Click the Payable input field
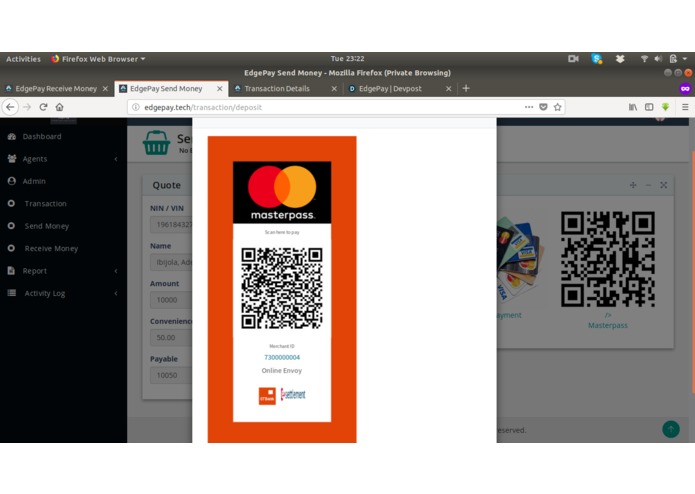This screenshot has height=494, width=695. pyautogui.click(x=171, y=375)
